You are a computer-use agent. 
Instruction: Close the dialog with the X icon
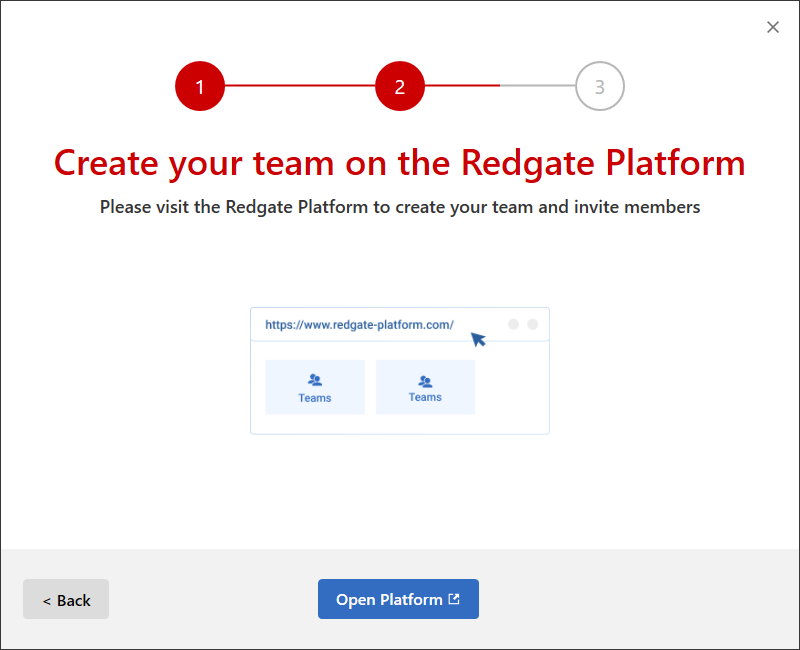773,27
